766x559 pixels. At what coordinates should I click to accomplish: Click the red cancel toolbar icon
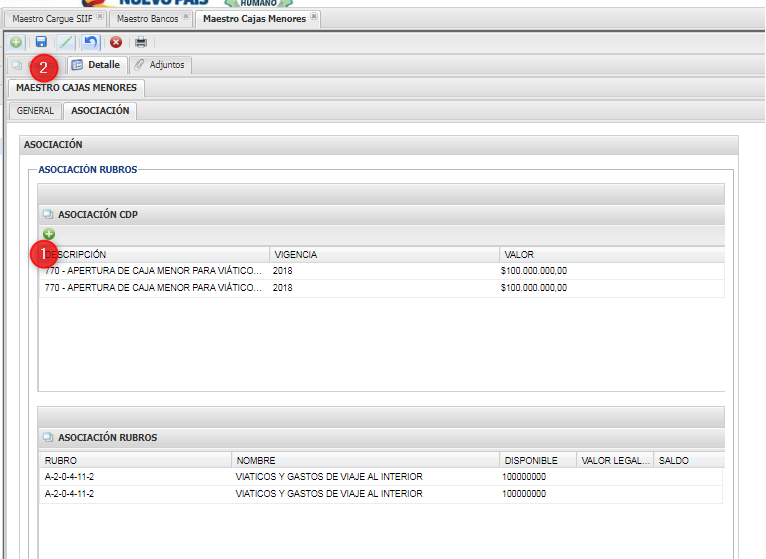pyautogui.click(x=116, y=42)
